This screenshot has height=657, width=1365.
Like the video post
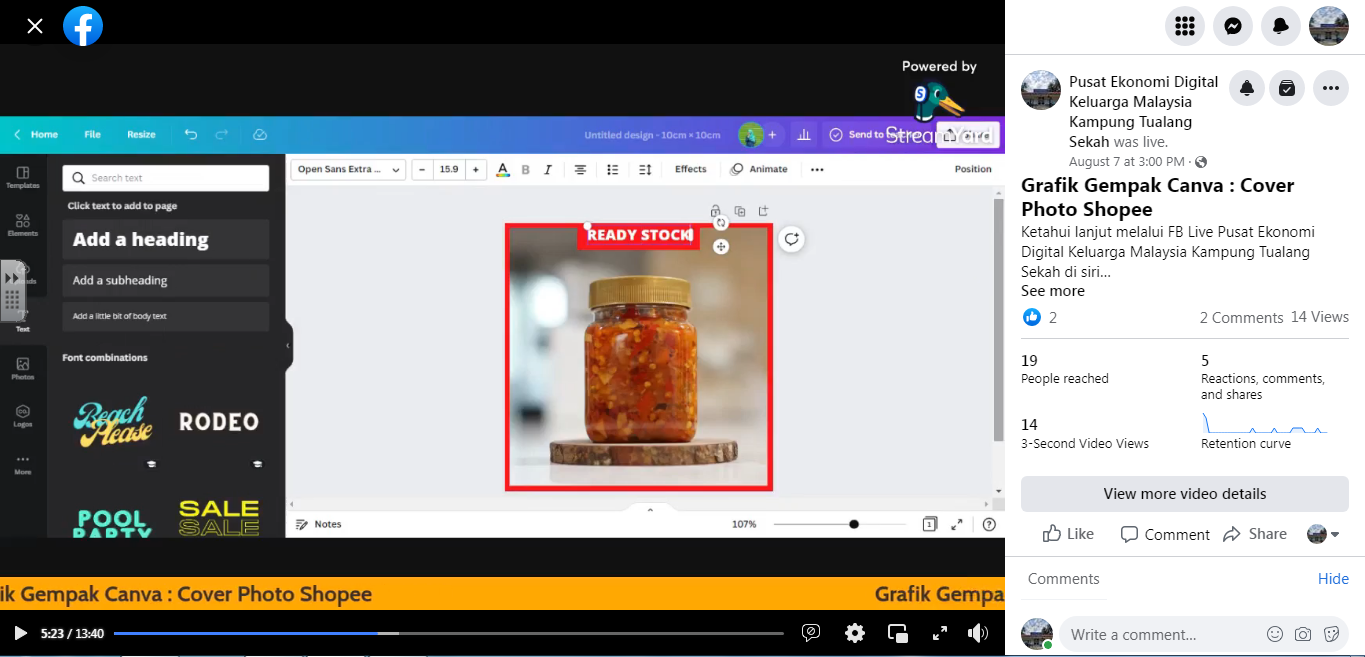1068,534
